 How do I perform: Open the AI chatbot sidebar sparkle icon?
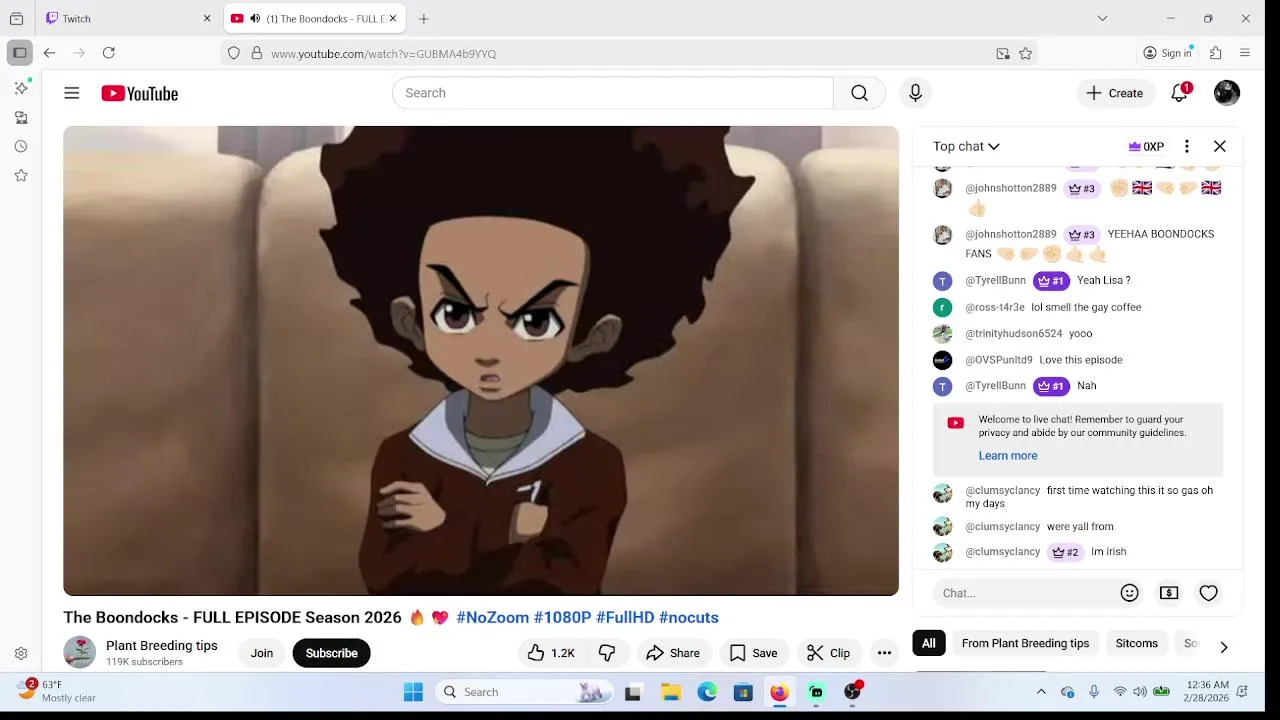click(21, 88)
